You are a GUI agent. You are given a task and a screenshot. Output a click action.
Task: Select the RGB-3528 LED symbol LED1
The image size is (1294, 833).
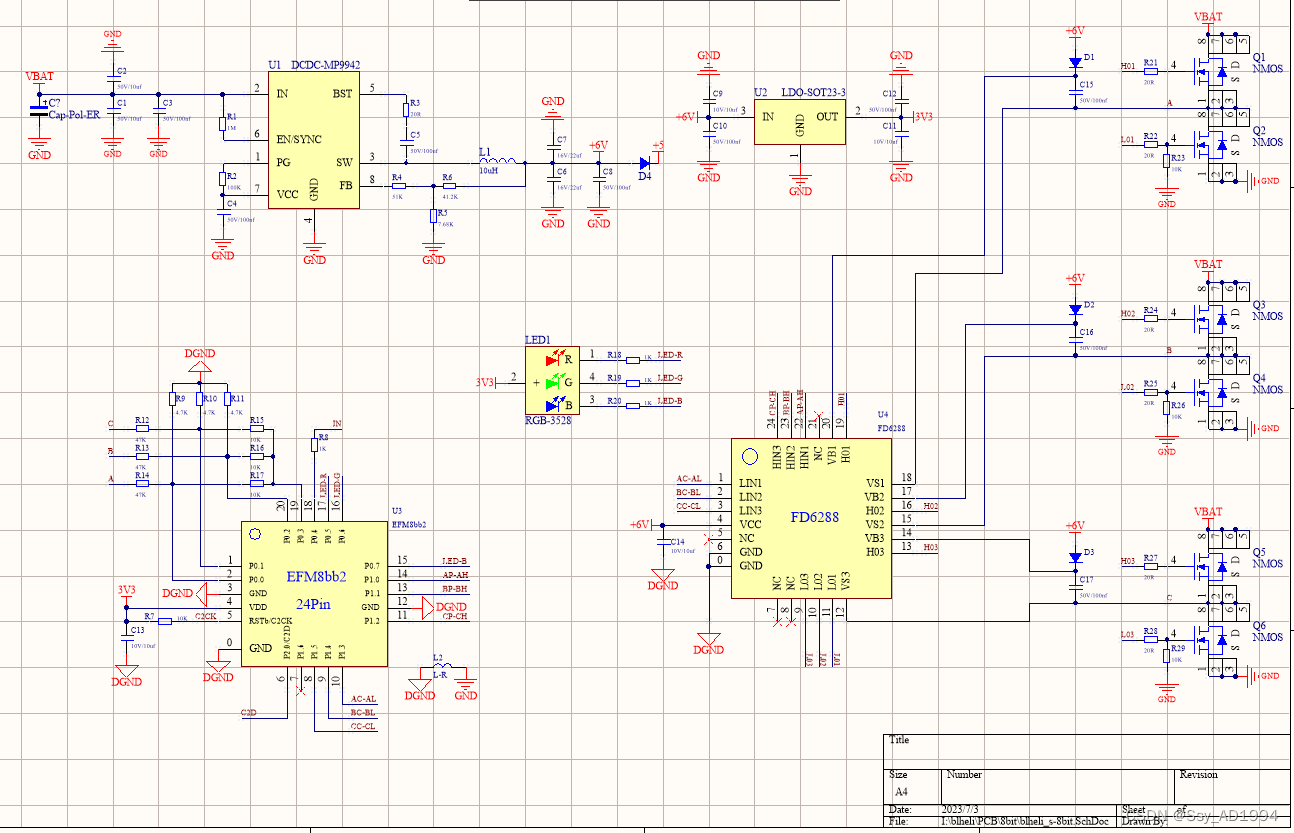552,380
